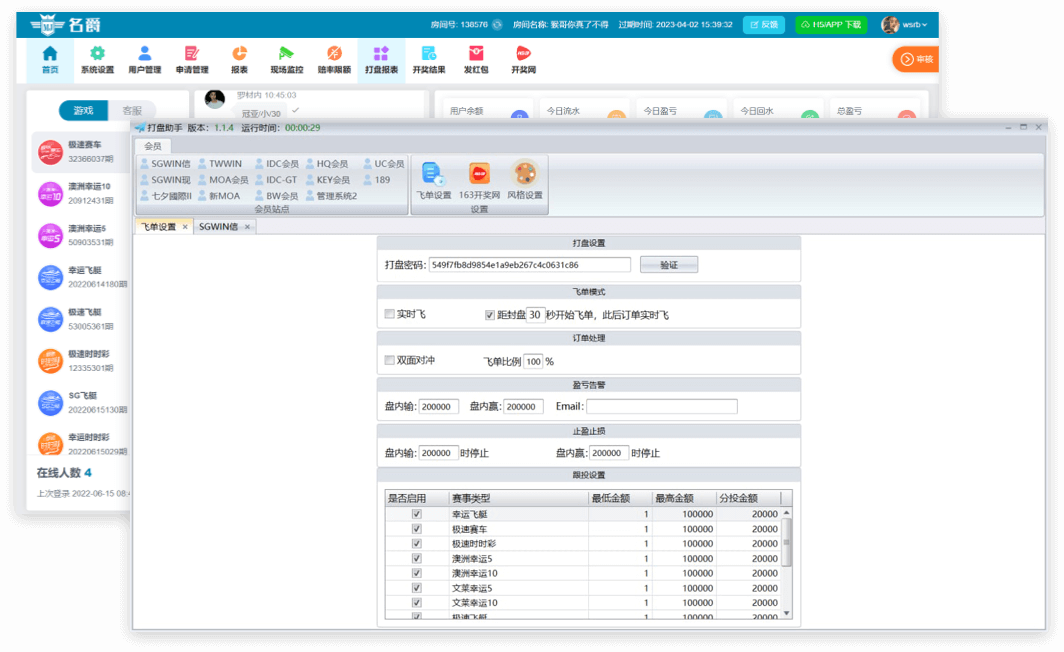Image resolution: width=1064 pixels, height=652 pixels.
Task: Open 现场监控 live monitoring
Action: (286, 60)
